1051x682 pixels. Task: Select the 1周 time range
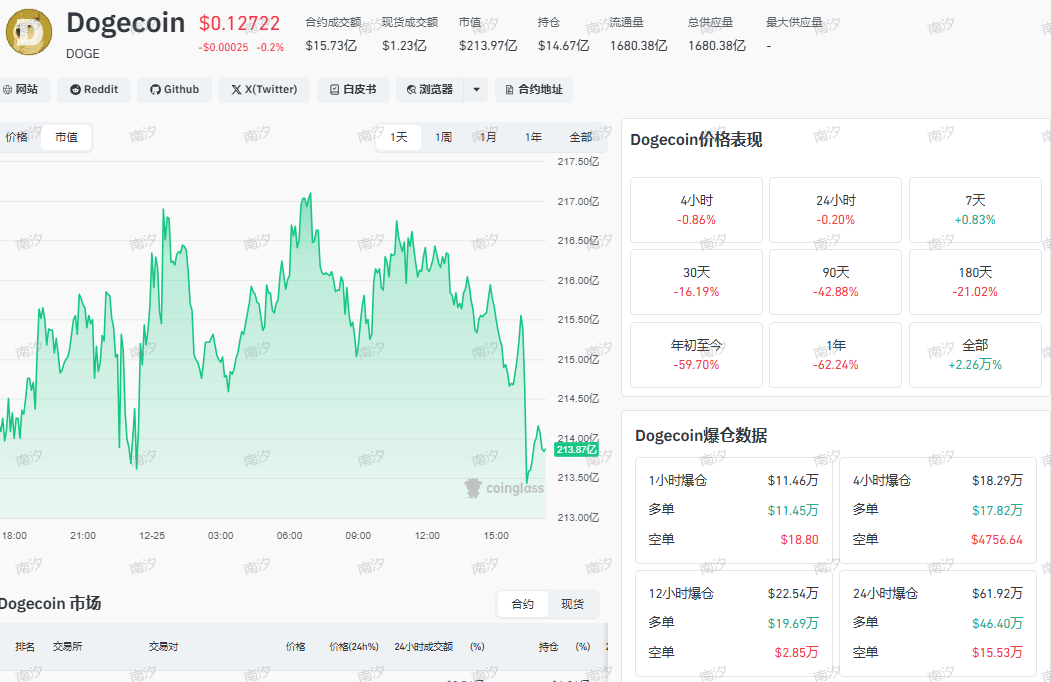pos(443,137)
